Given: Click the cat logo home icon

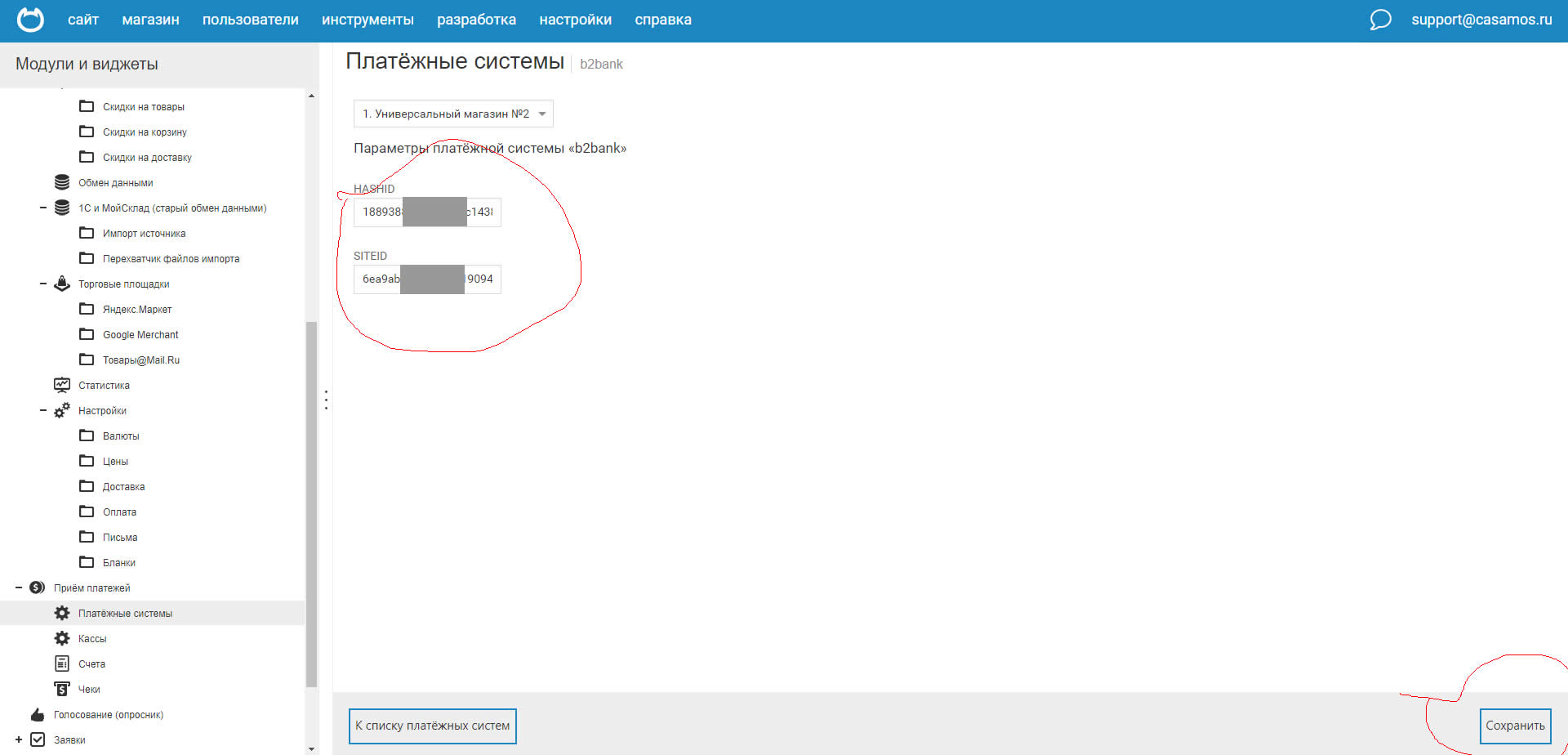Looking at the screenshot, I should pyautogui.click(x=30, y=20).
